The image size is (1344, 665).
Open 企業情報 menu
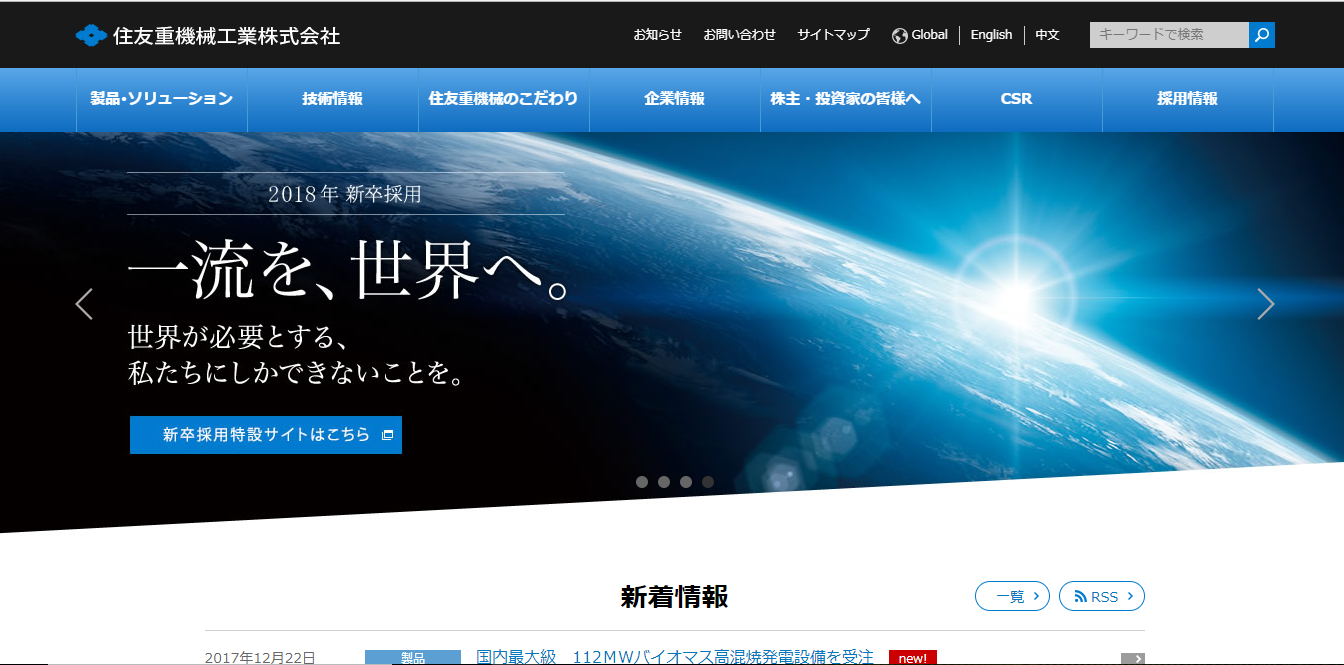(675, 99)
